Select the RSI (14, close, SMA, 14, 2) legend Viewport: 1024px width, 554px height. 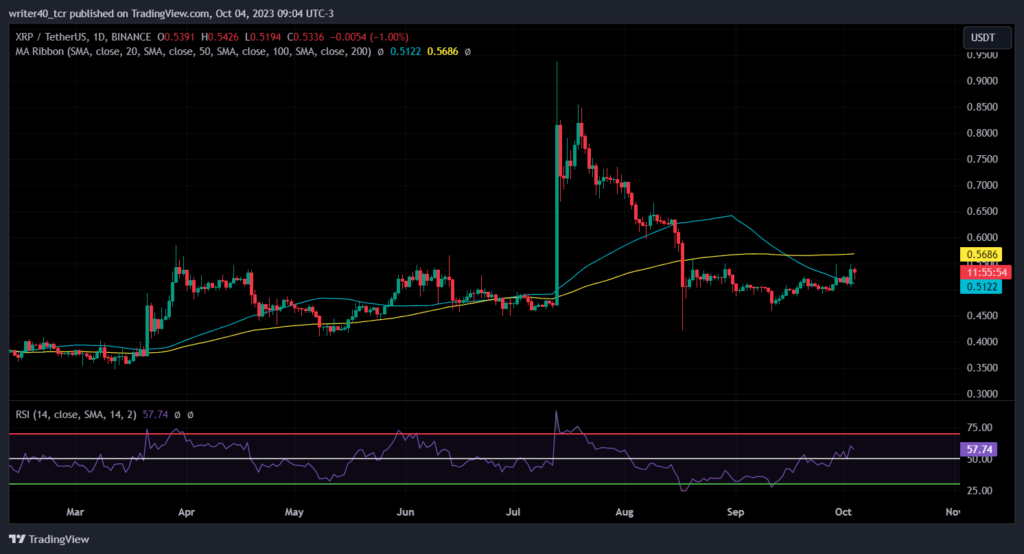76,414
